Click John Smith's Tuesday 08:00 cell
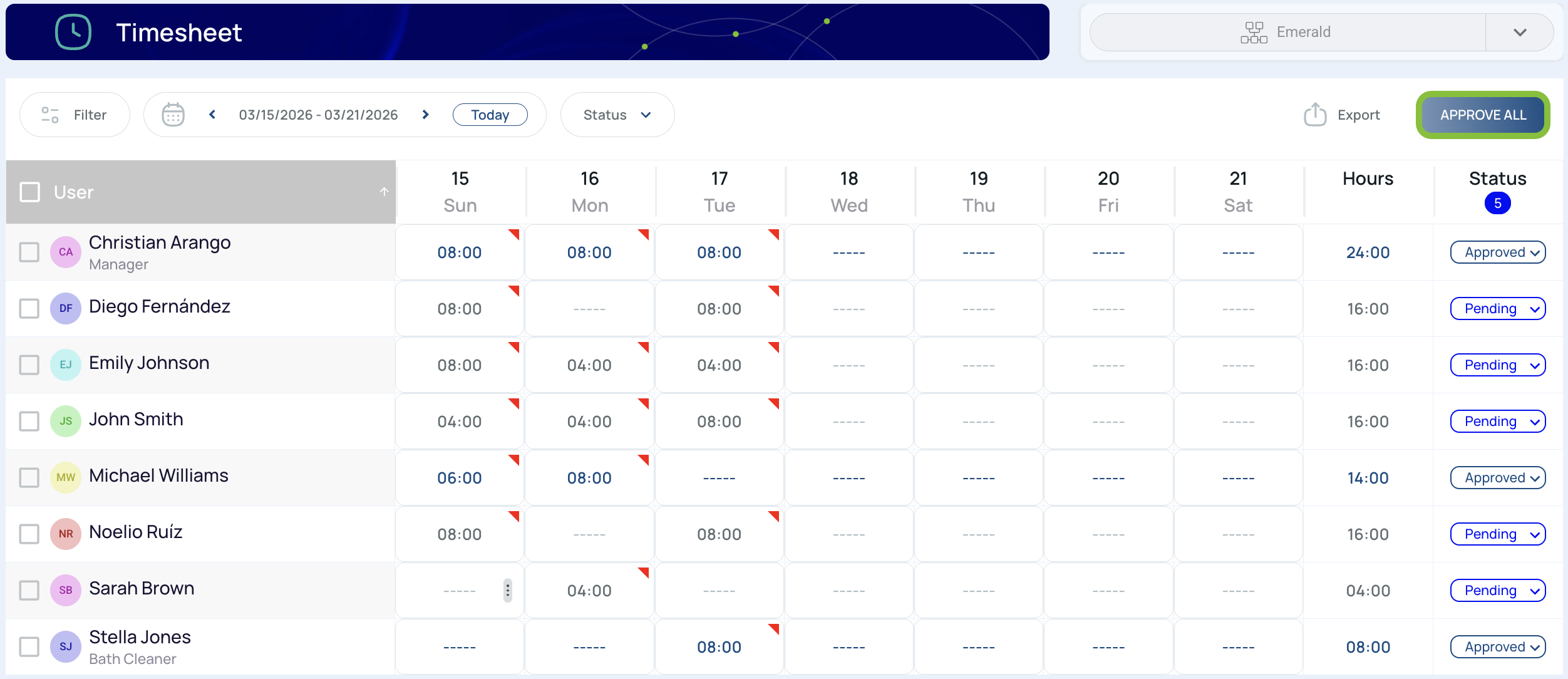 click(x=719, y=422)
